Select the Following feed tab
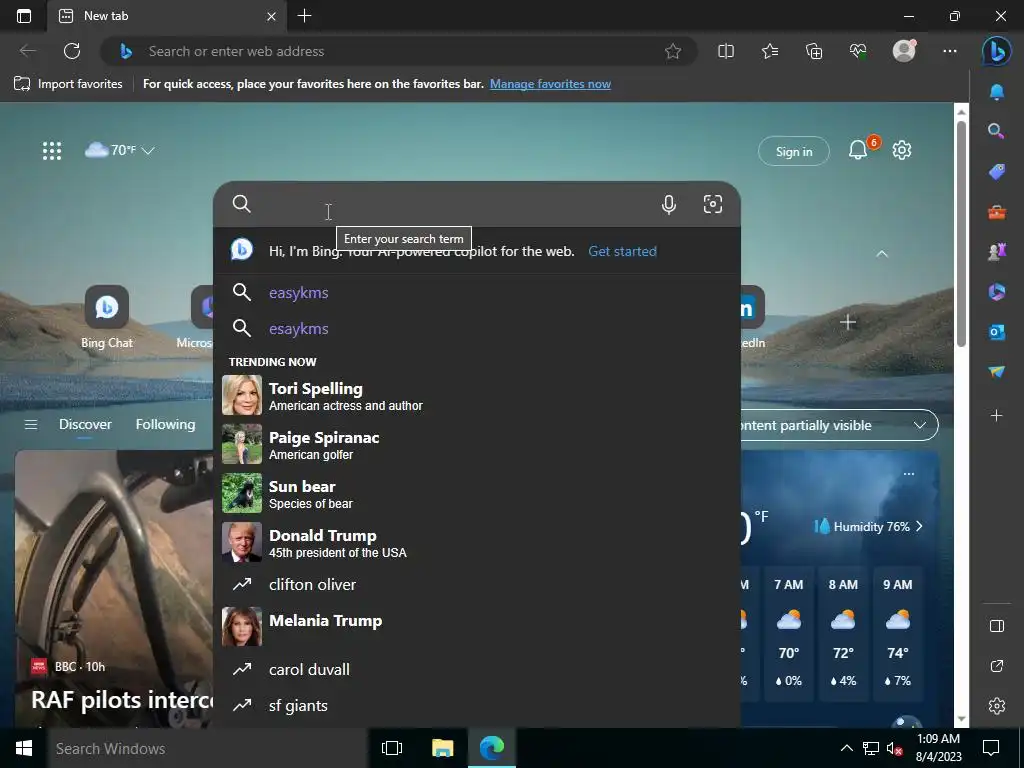1024x768 pixels. [165, 424]
